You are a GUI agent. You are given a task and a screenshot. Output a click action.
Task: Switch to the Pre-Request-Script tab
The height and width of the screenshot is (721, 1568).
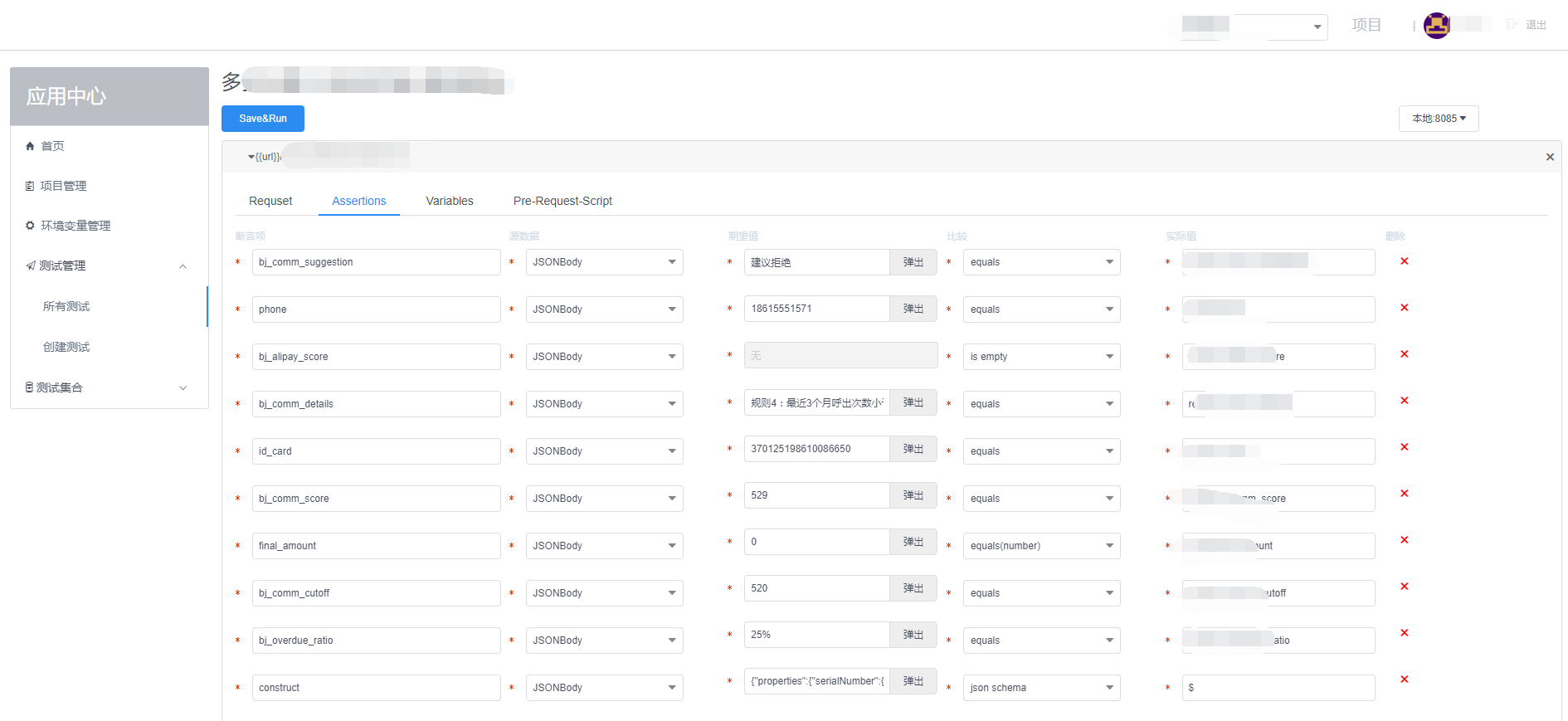tap(562, 201)
